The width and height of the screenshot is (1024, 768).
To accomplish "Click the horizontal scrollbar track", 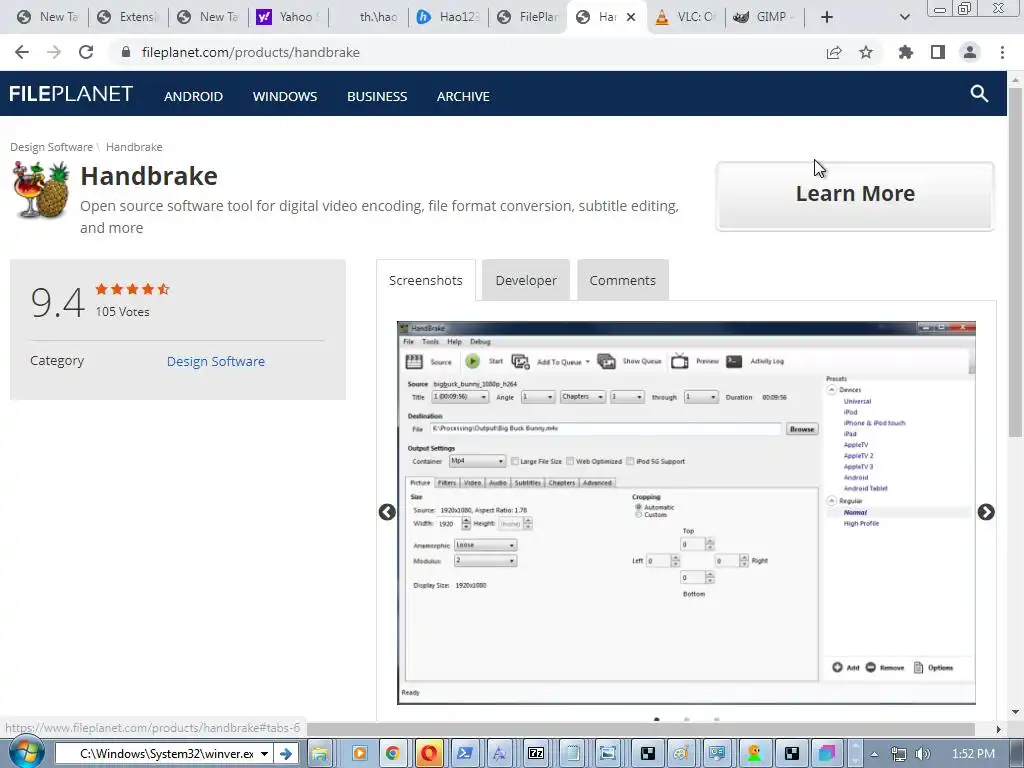I will 640,729.
